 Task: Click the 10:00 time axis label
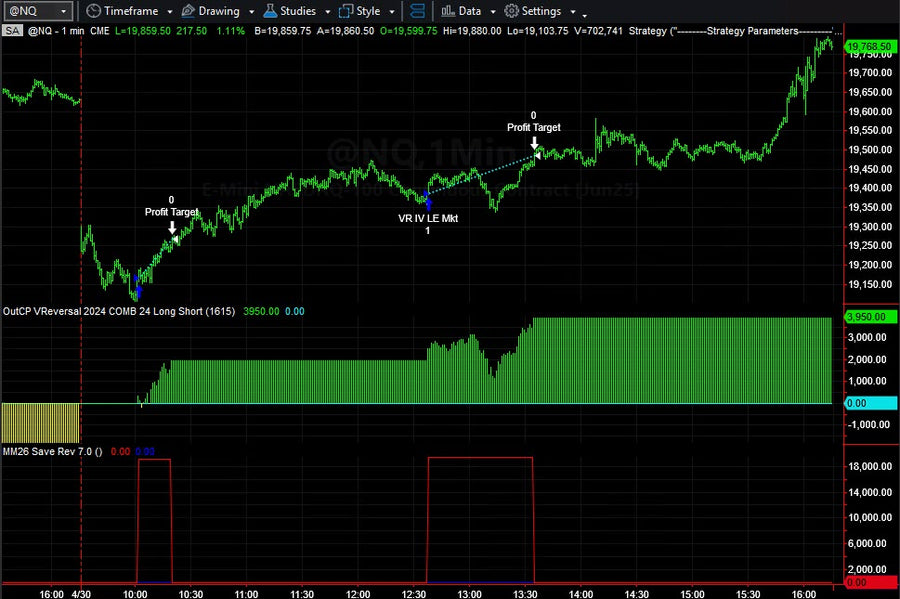pyautogui.click(x=135, y=594)
